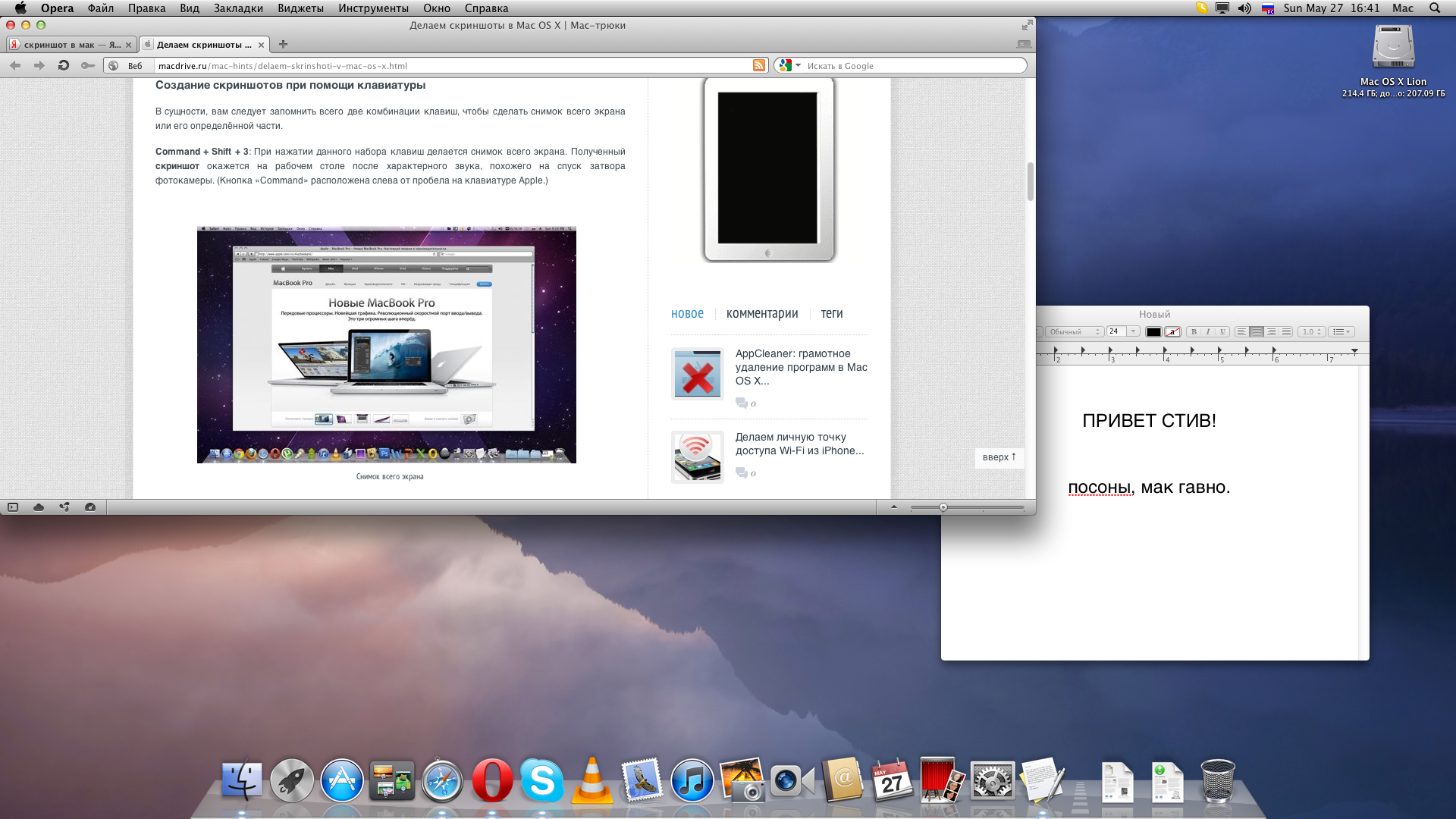Click Opera's reload page icon
1456x819 pixels.
click(x=64, y=66)
